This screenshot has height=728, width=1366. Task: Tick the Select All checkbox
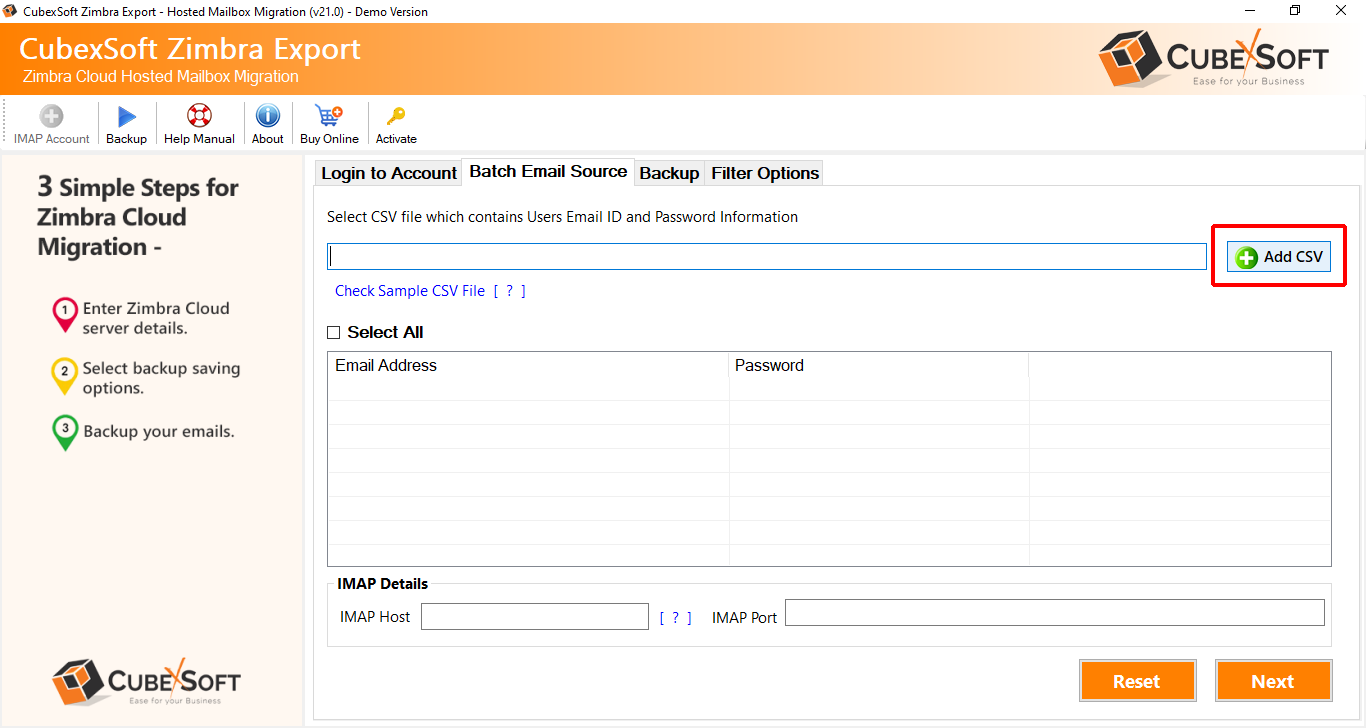(334, 333)
